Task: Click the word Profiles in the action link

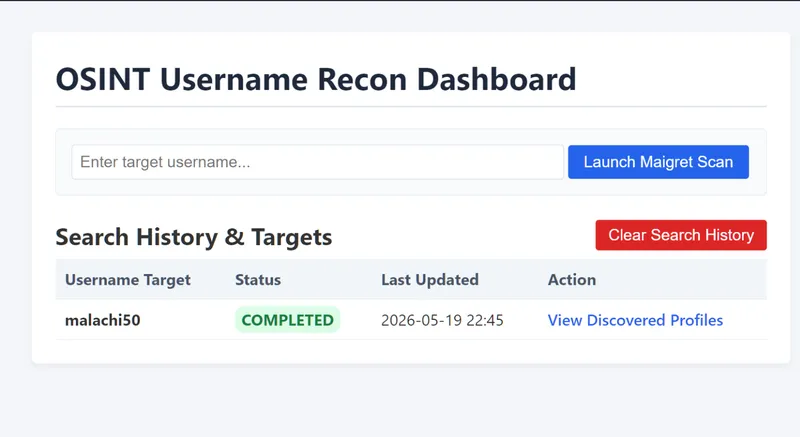Action: 696,320
